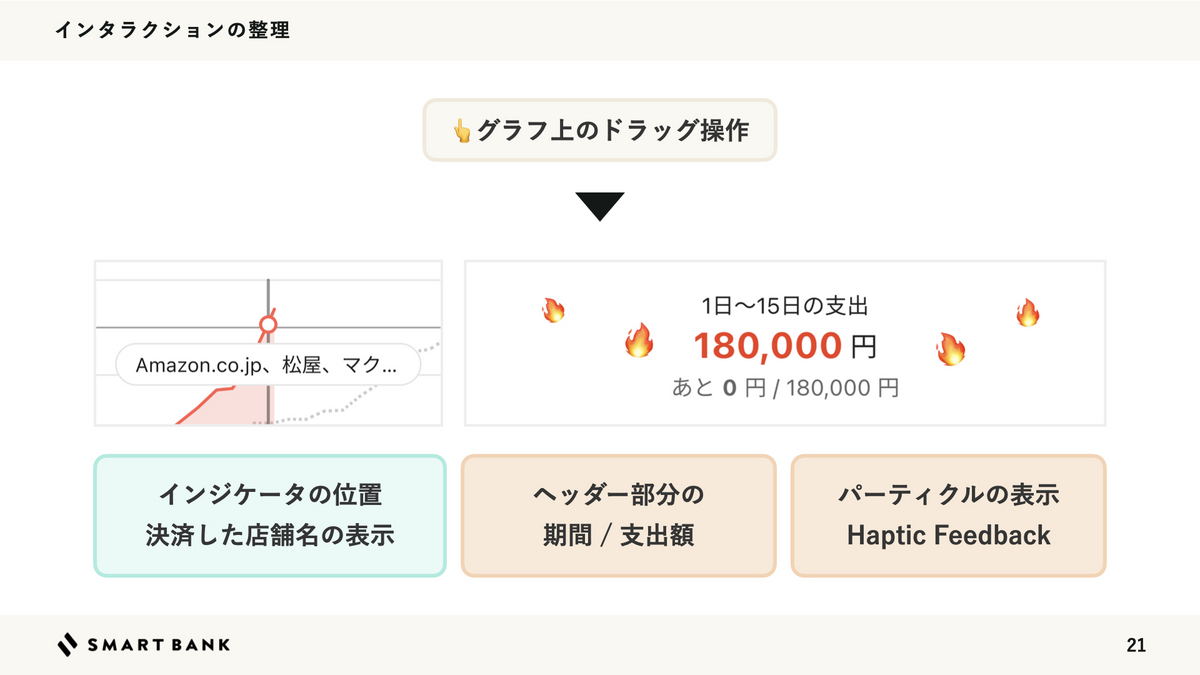This screenshot has width=1200, height=675.
Task: Click the black downward triangle arrow
Action: point(600,206)
